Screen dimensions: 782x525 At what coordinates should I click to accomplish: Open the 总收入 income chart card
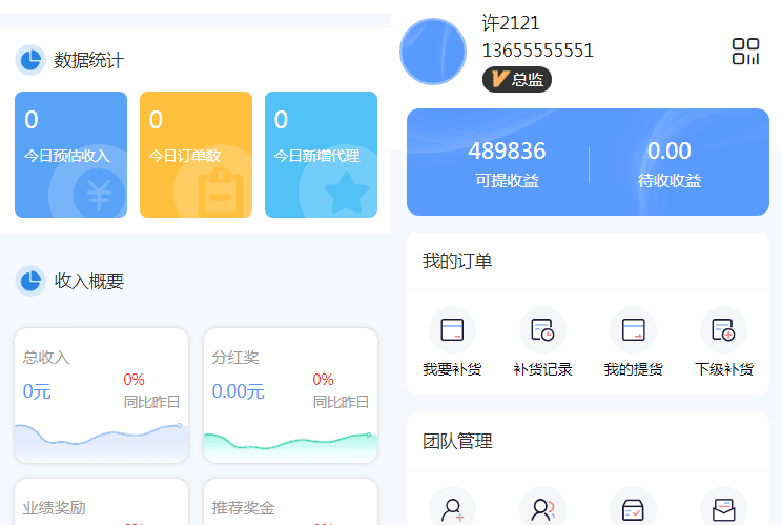tap(101, 395)
